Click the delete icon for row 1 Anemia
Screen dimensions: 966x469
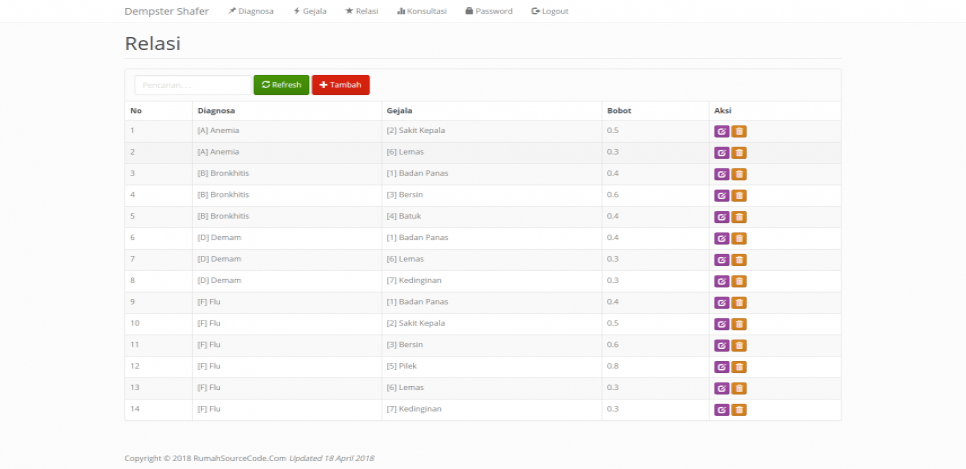click(x=739, y=132)
